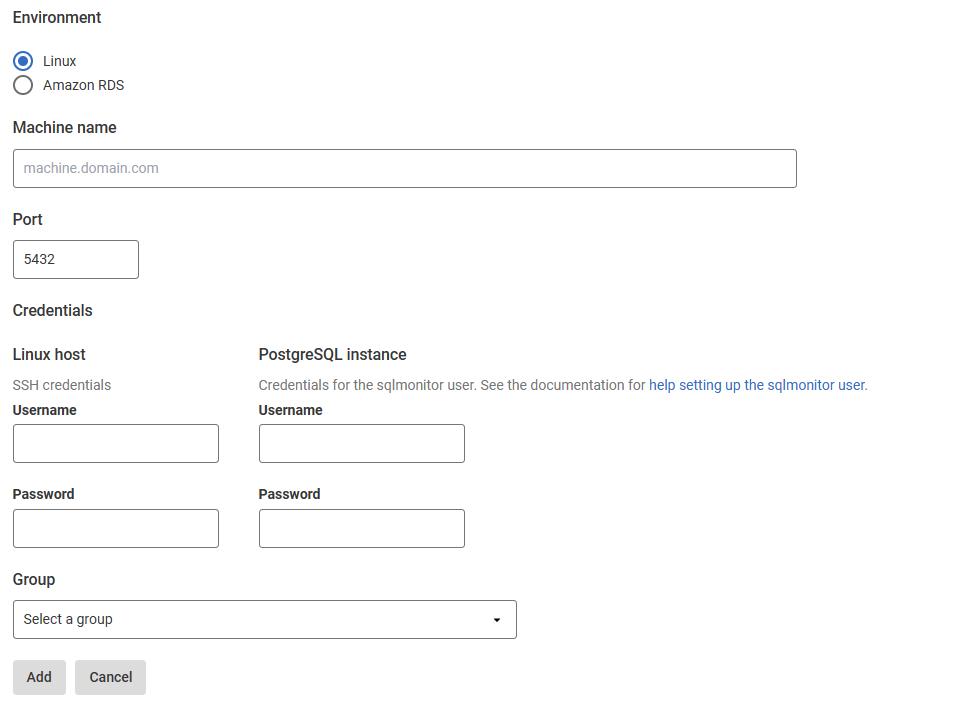Choose the Amazon RDS radio button
This screenshot has width=974, height=702.
pos(23,85)
